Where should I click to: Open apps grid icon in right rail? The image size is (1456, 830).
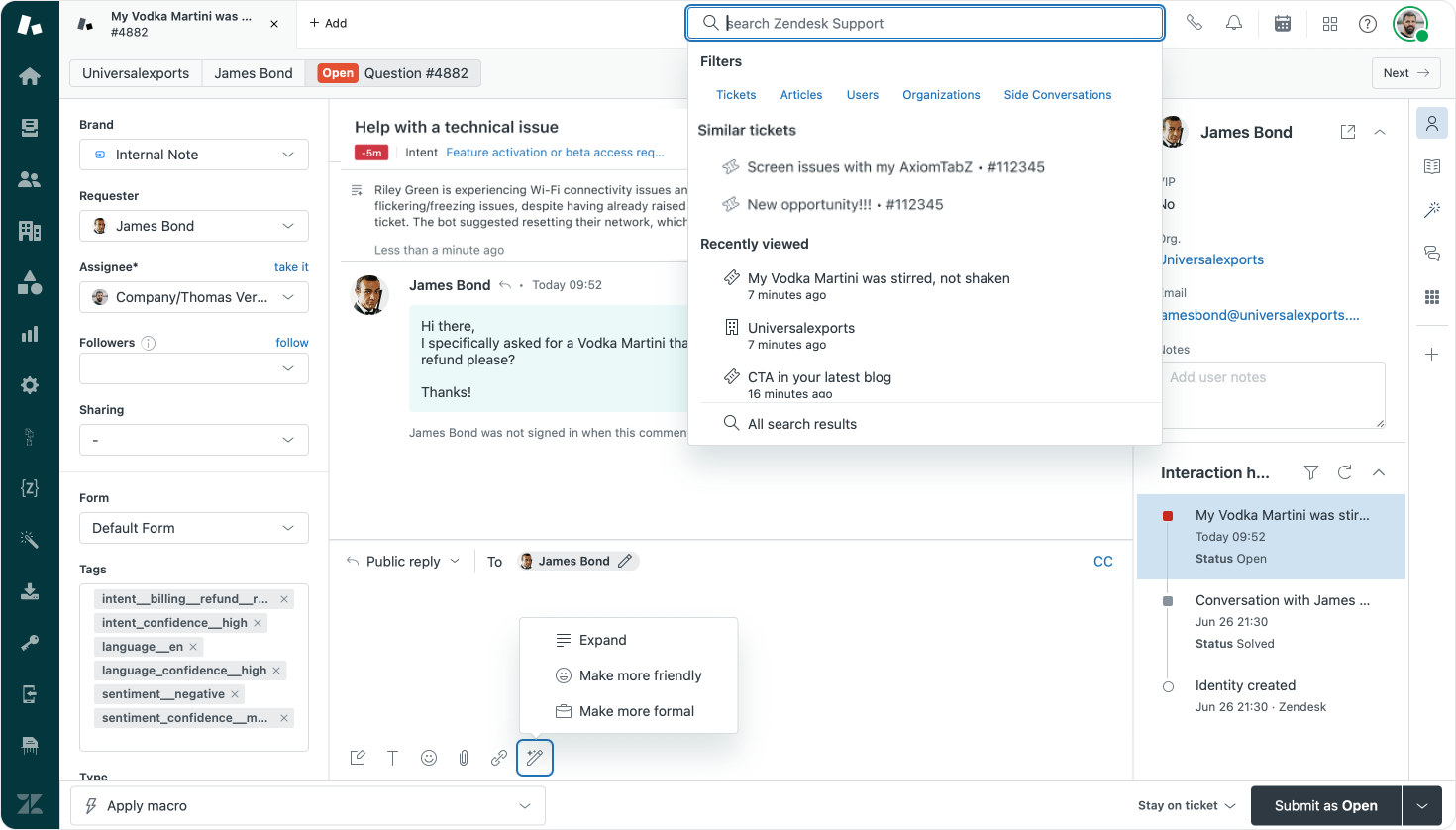point(1432,297)
